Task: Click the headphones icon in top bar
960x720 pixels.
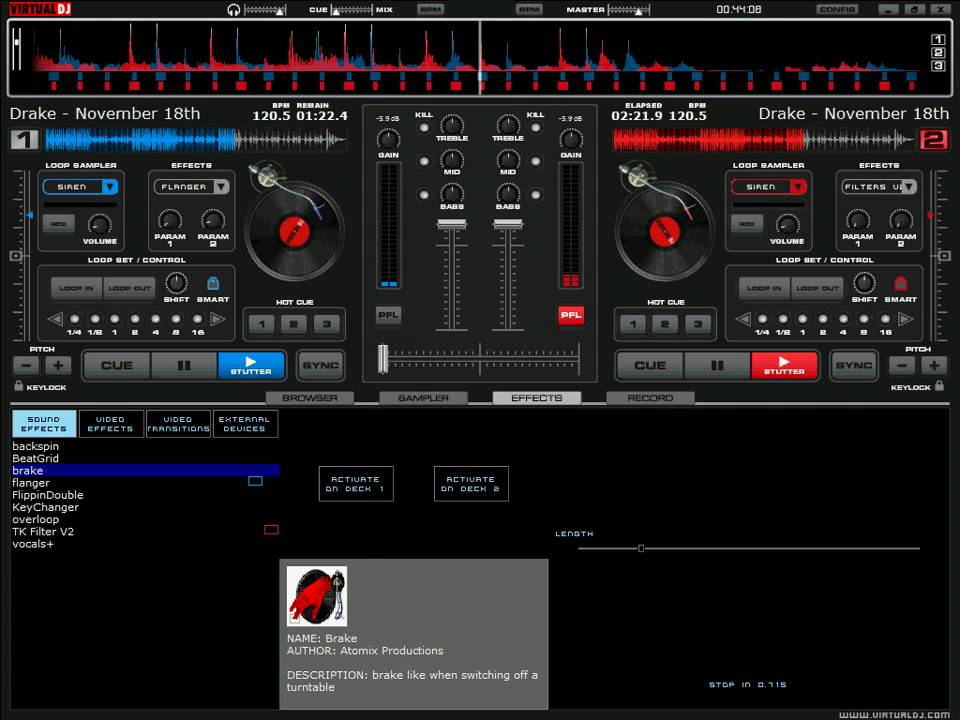Action: pos(233,10)
